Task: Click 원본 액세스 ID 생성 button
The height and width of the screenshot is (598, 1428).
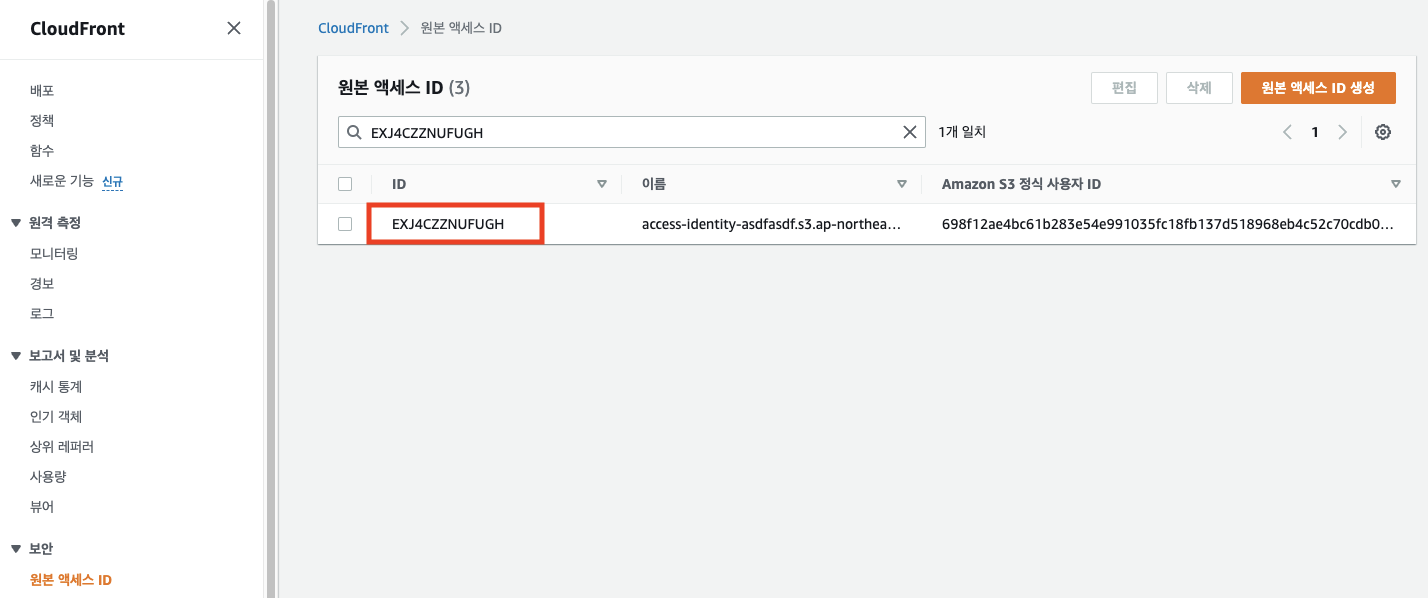Action: pos(1318,88)
